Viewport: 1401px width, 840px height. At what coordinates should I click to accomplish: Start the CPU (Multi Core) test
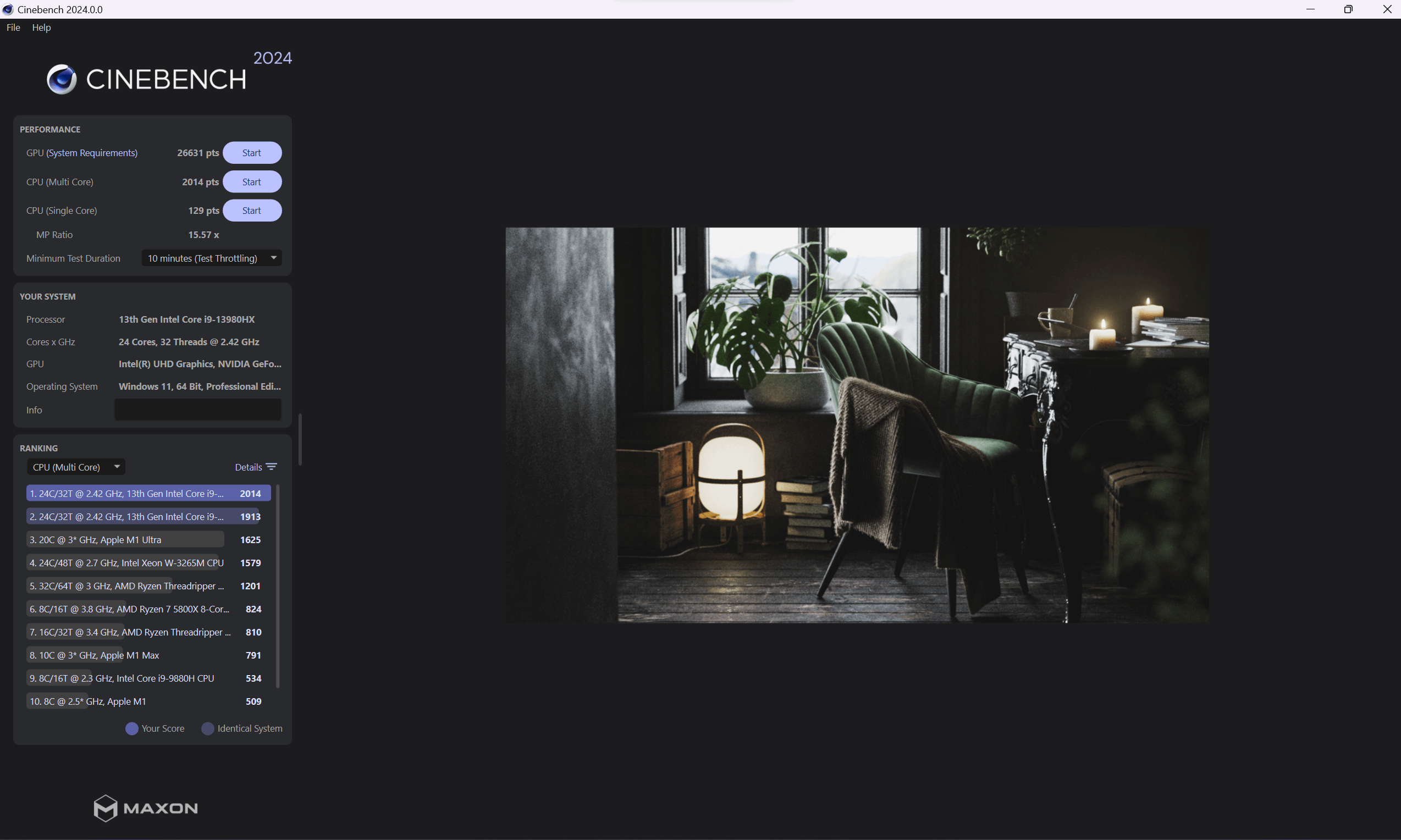(252, 182)
